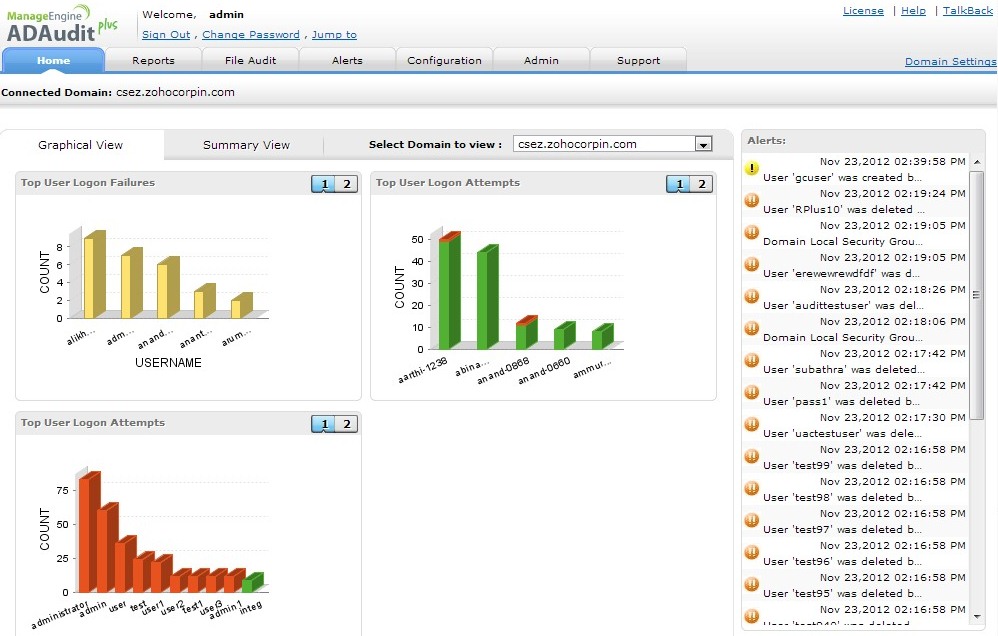The image size is (998, 636).
Task: Click alert text "User 'audittestuser' was del..."
Action: click(843, 306)
